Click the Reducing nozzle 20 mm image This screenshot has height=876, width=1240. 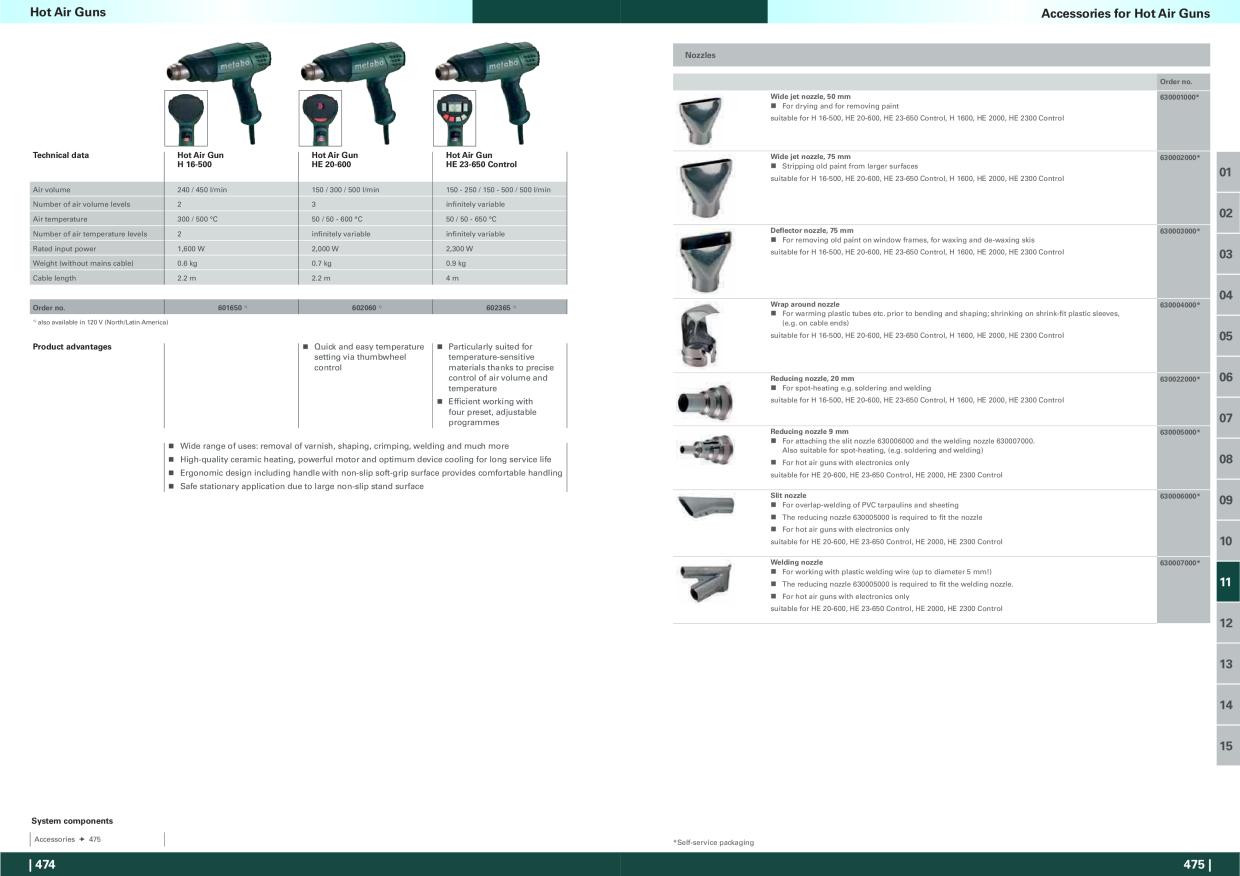tap(705, 400)
